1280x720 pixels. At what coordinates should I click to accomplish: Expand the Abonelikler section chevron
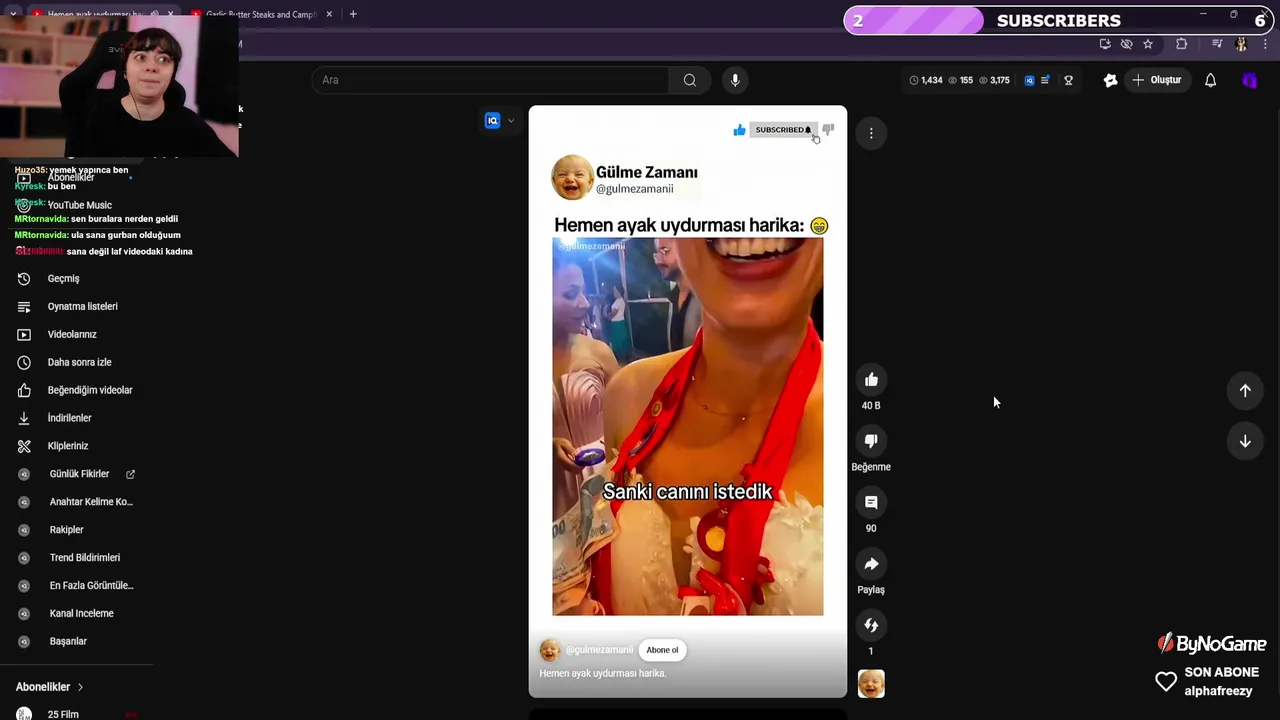(x=80, y=687)
